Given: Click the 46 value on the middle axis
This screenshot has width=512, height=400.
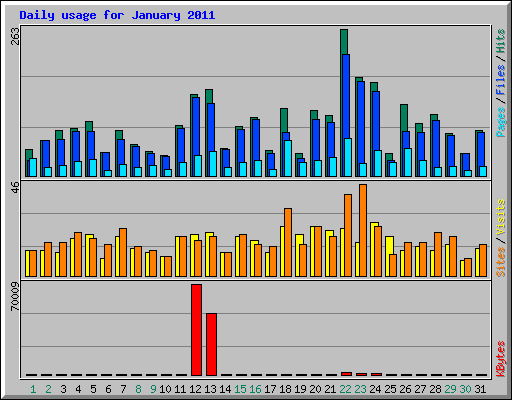Looking at the screenshot, I should (x=15, y=187).
